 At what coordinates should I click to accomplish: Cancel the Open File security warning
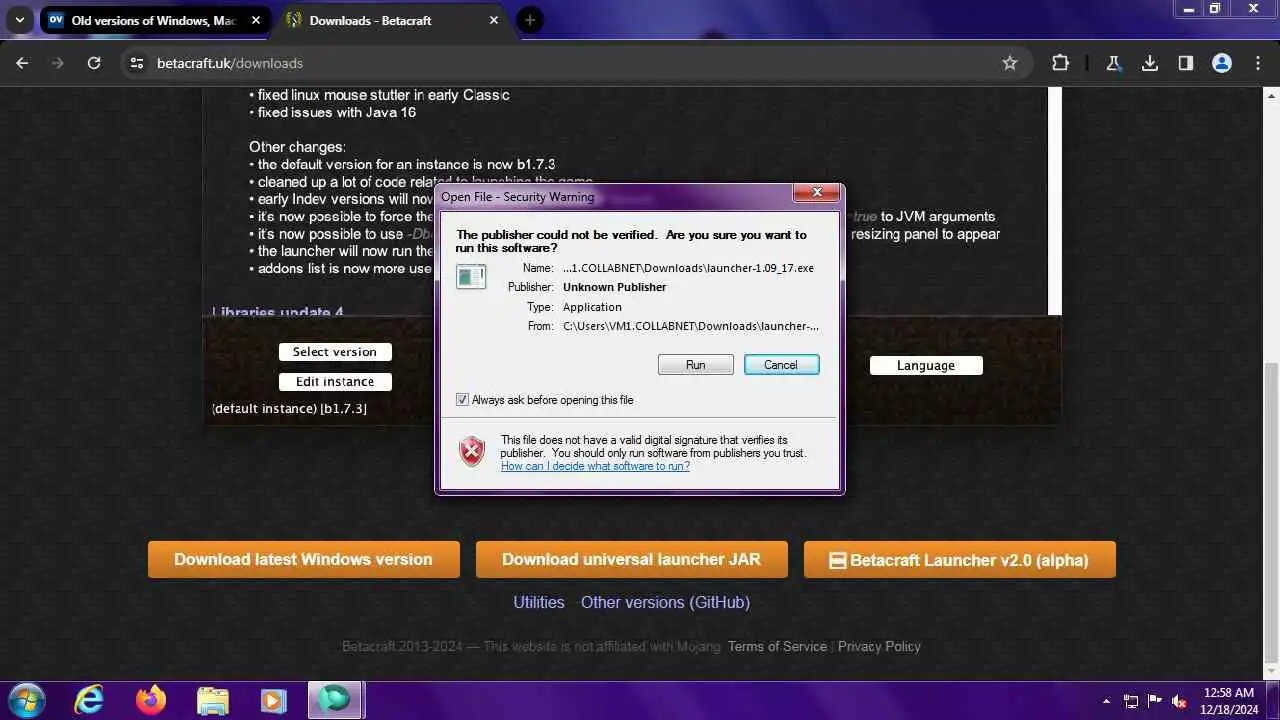(781, 365)
